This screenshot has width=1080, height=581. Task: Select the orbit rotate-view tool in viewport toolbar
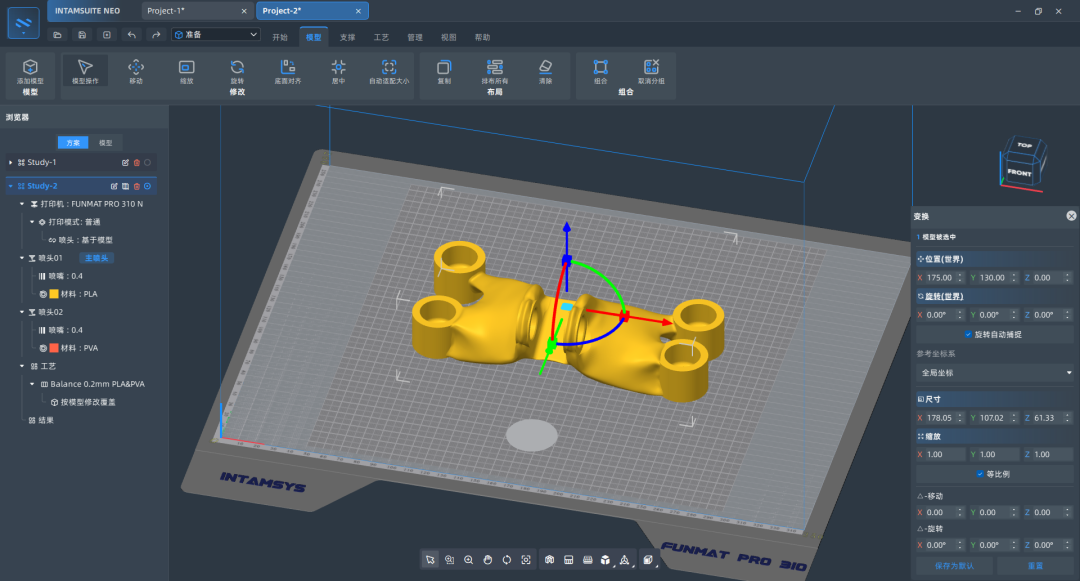tap(507, 560)
